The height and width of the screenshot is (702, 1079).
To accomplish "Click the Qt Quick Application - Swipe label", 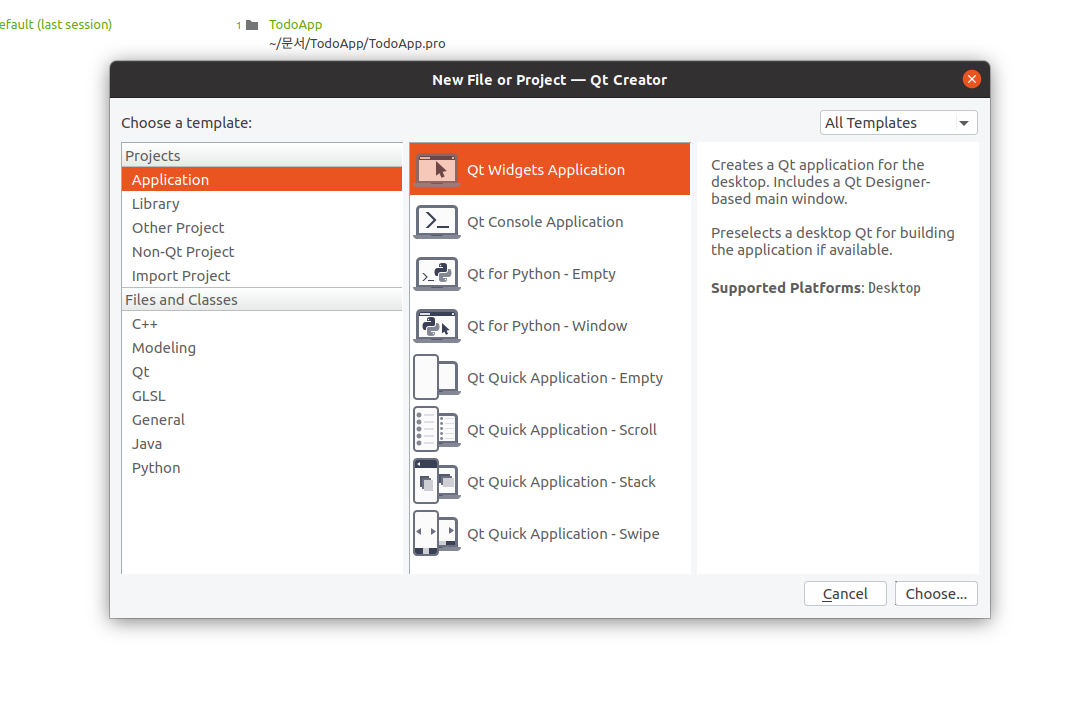I will [x=563, y=534].
